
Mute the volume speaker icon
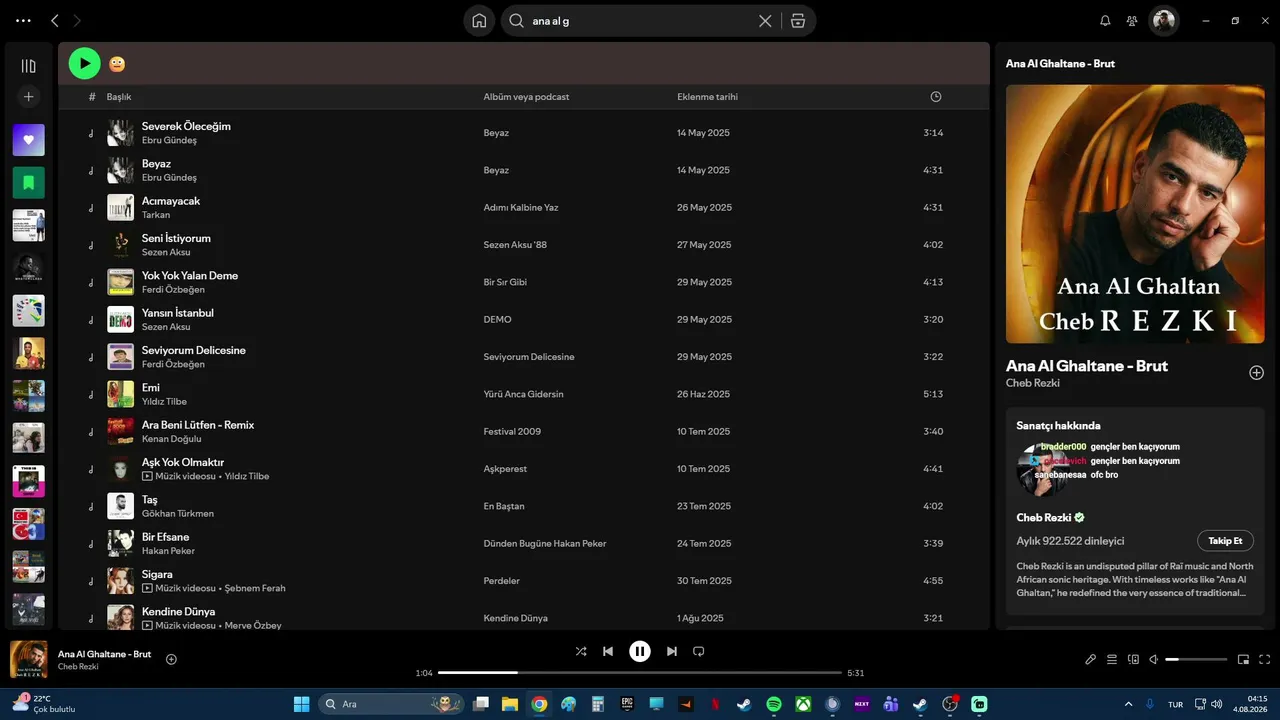coord(1153,659)
